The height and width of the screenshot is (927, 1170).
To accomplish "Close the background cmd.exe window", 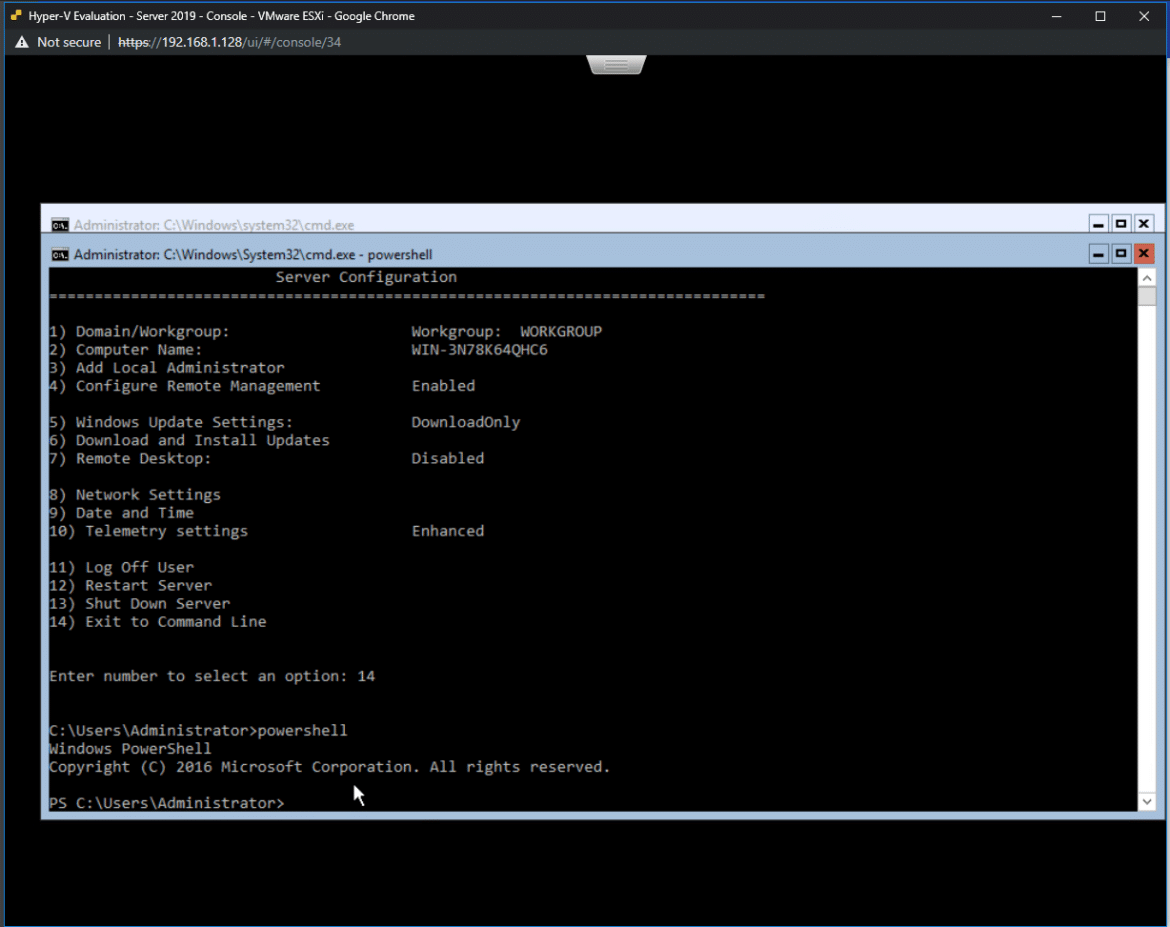I will pos(1143,224).
